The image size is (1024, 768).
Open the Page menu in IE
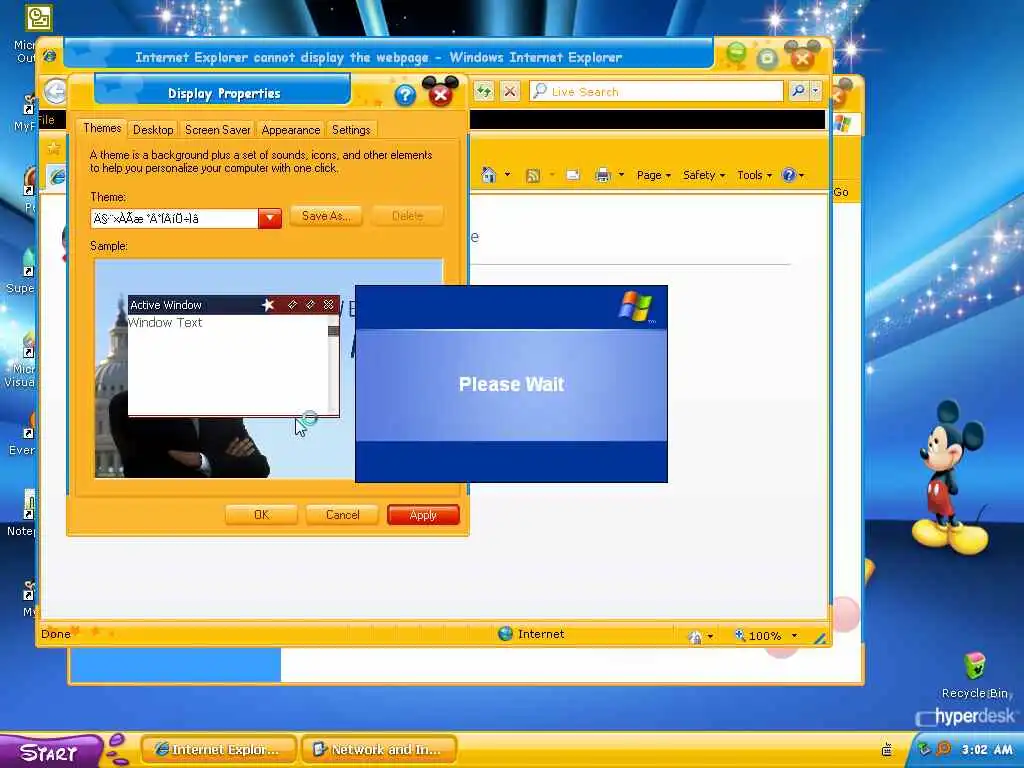pyautogui.click(x=653, y=175)
